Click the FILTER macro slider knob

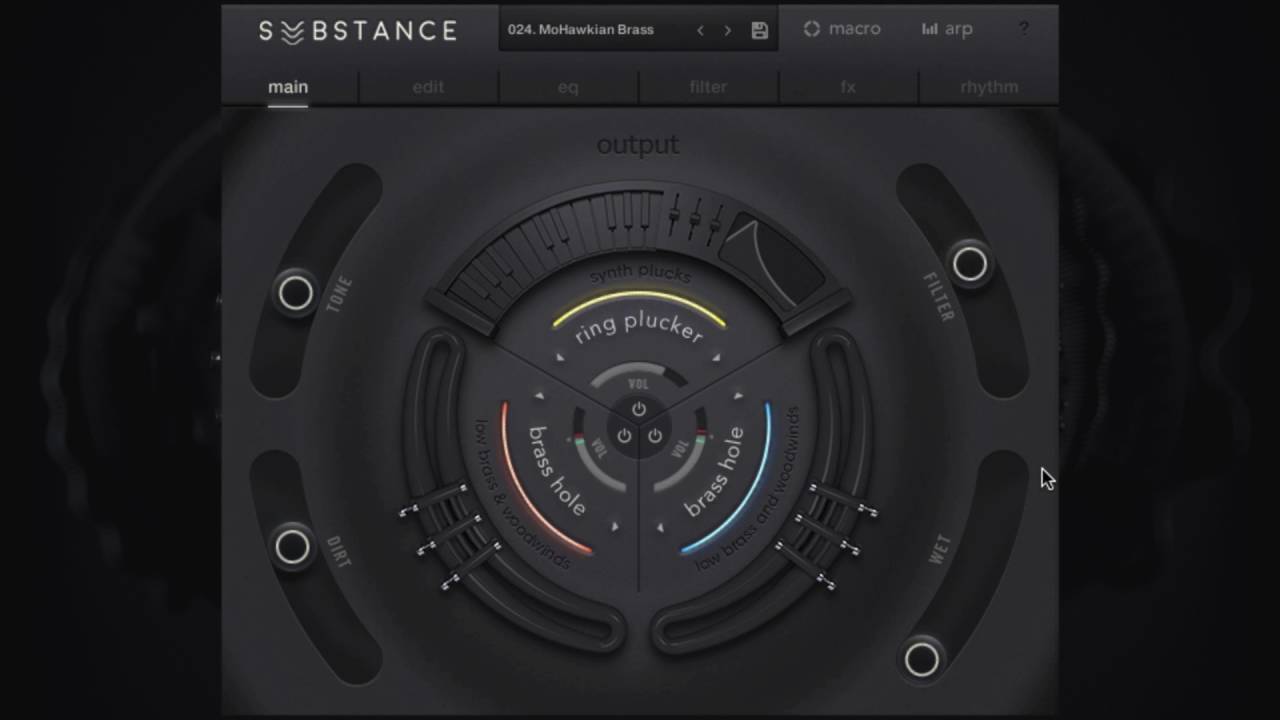coord(970,264)
